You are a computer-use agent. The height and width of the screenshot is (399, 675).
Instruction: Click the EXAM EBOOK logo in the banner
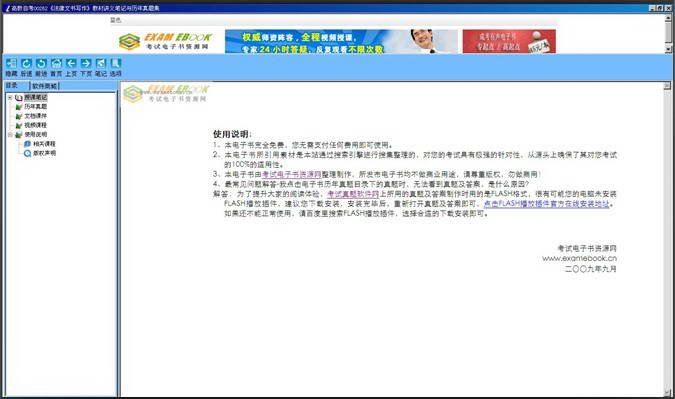(166, 41)
